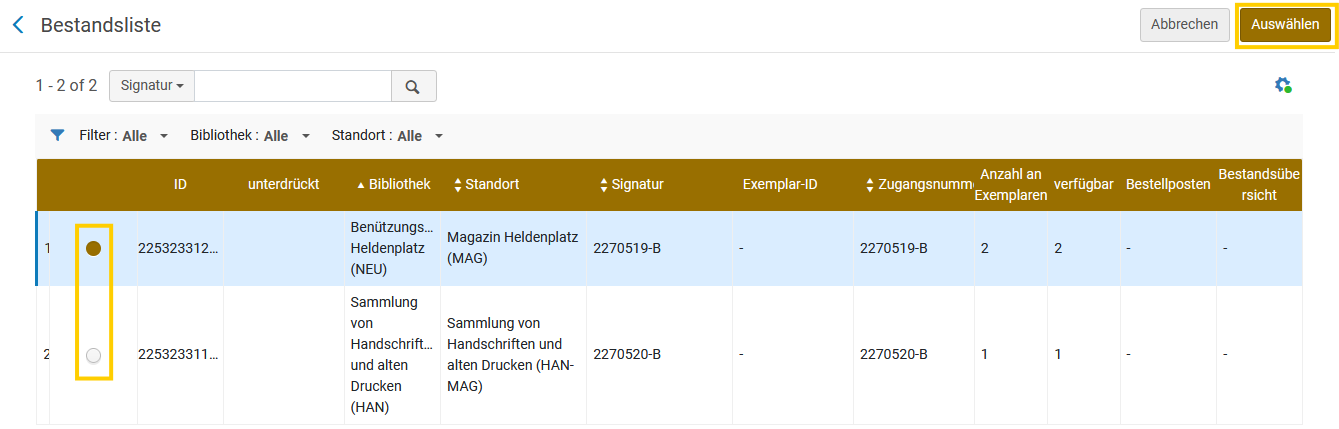
Task: Expand the Filter: Alle dropdown
Action: (x=124, y=136)
